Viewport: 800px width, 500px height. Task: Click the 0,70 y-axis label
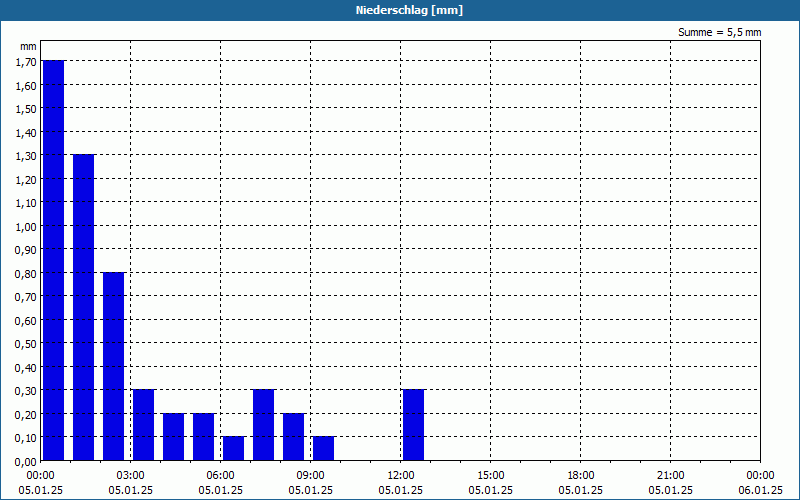coord(27,297)
